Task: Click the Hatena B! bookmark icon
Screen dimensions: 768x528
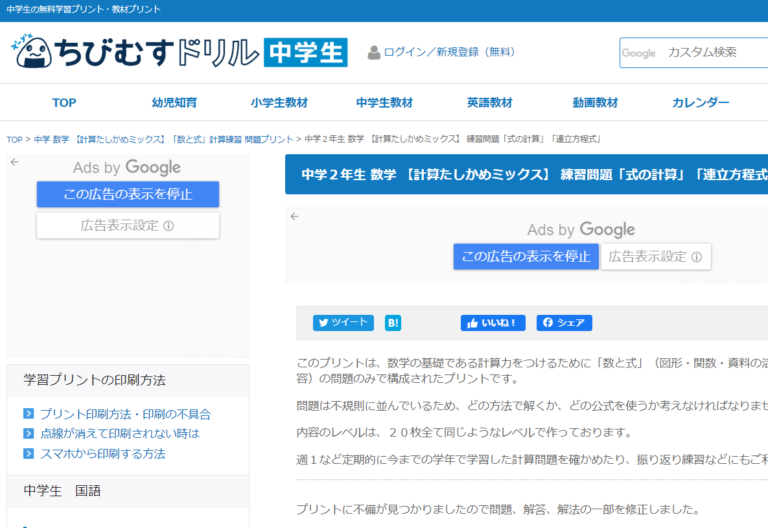Action: 393,323
